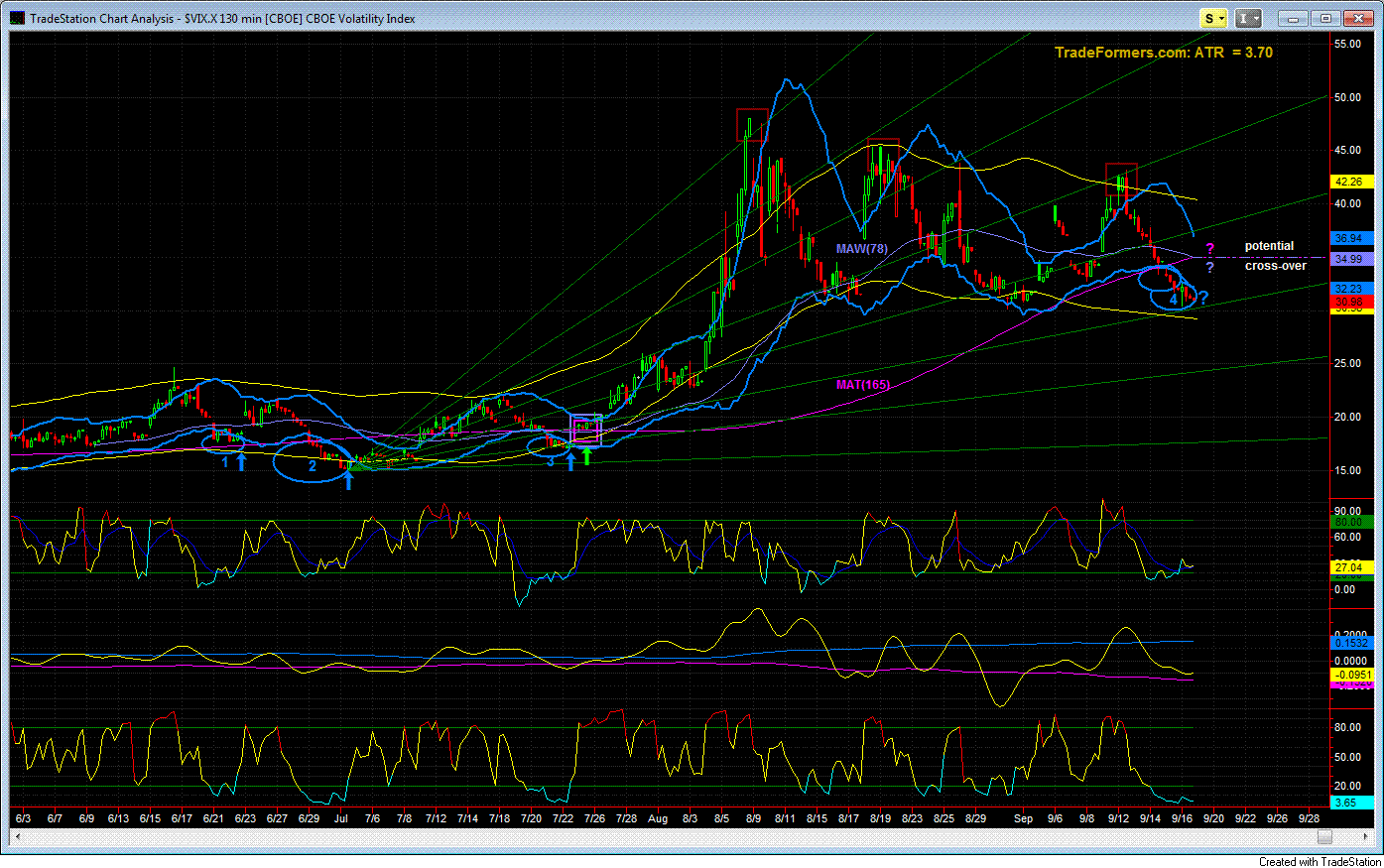1384x868 pixels.
Task: Select the MAW(78) chart label
Action: (x=861, y=249)
